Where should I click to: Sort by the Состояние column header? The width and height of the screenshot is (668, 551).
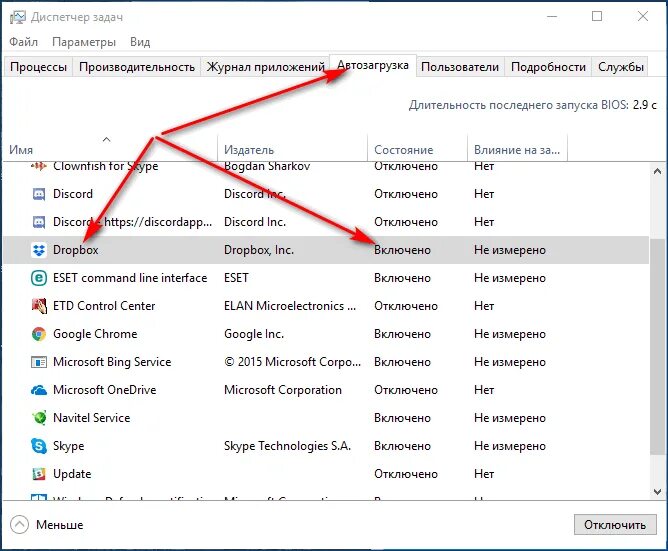tap(418, 147)
